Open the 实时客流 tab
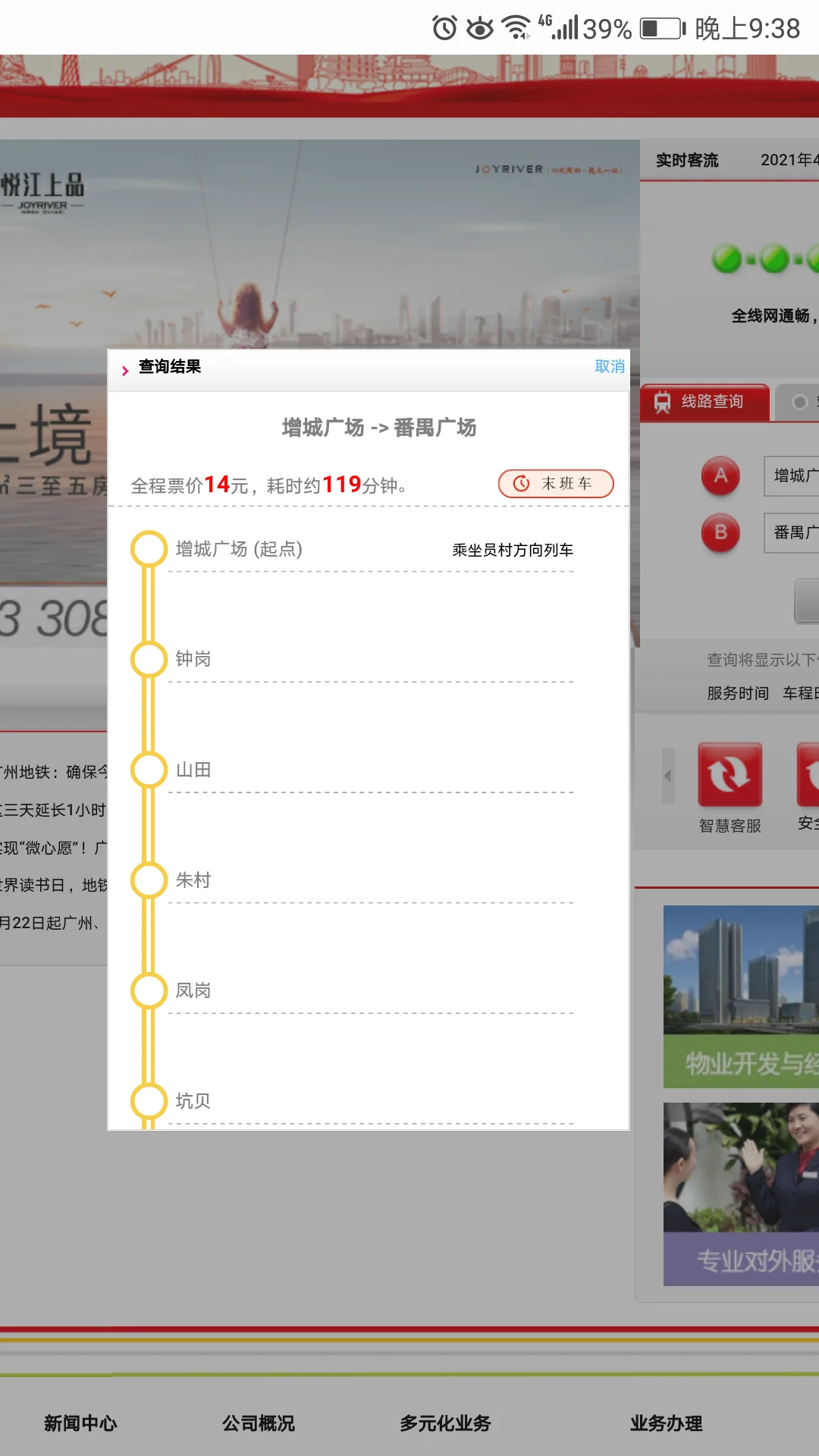The image size is (819, 1456). pos(687,160)
